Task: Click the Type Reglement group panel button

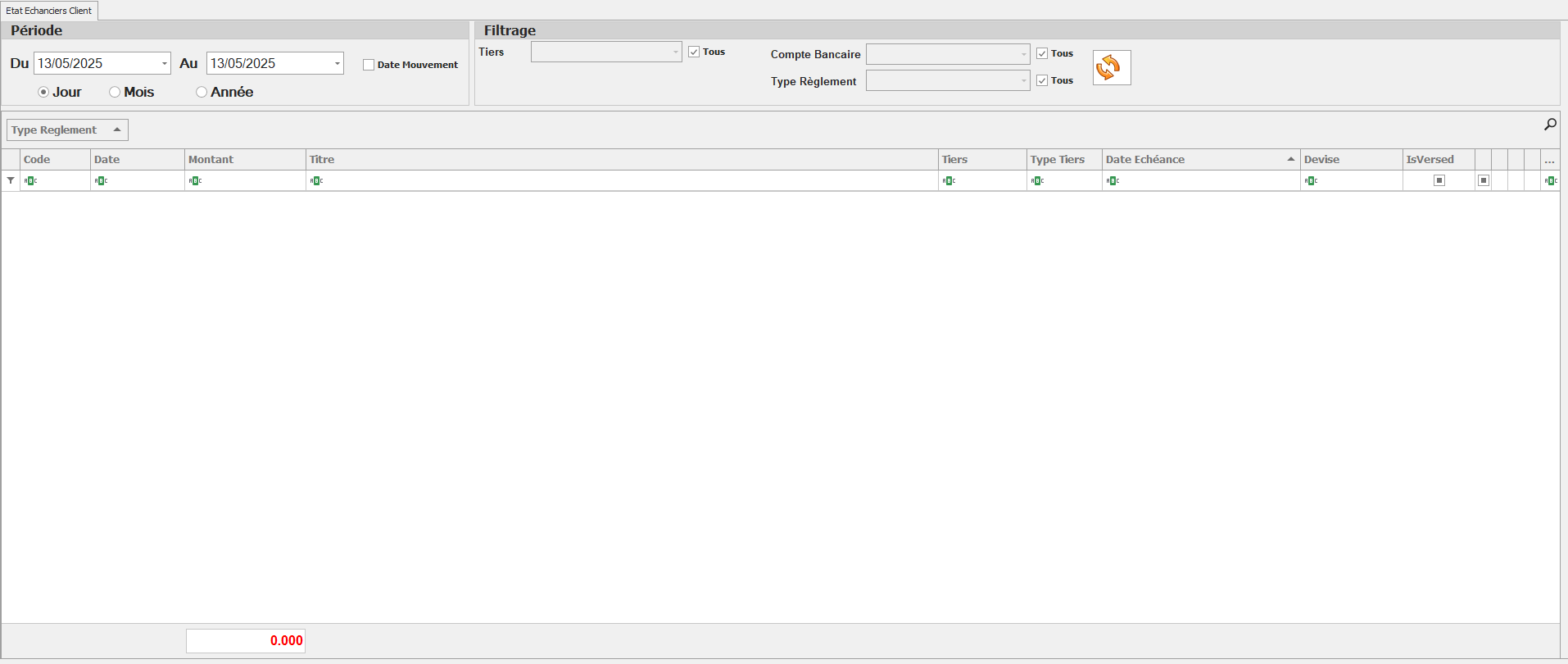Action: [x=67, y=130]
